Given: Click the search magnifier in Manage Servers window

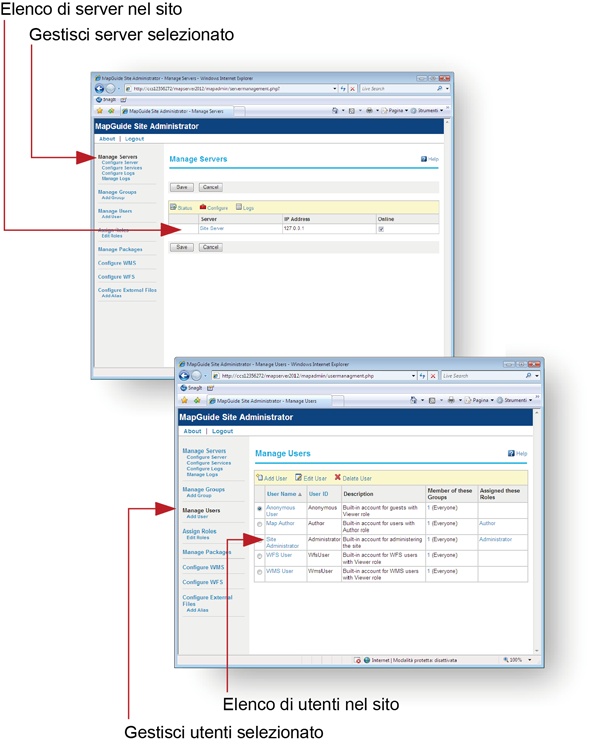Looking at the screenshot, I should [440, 89].
